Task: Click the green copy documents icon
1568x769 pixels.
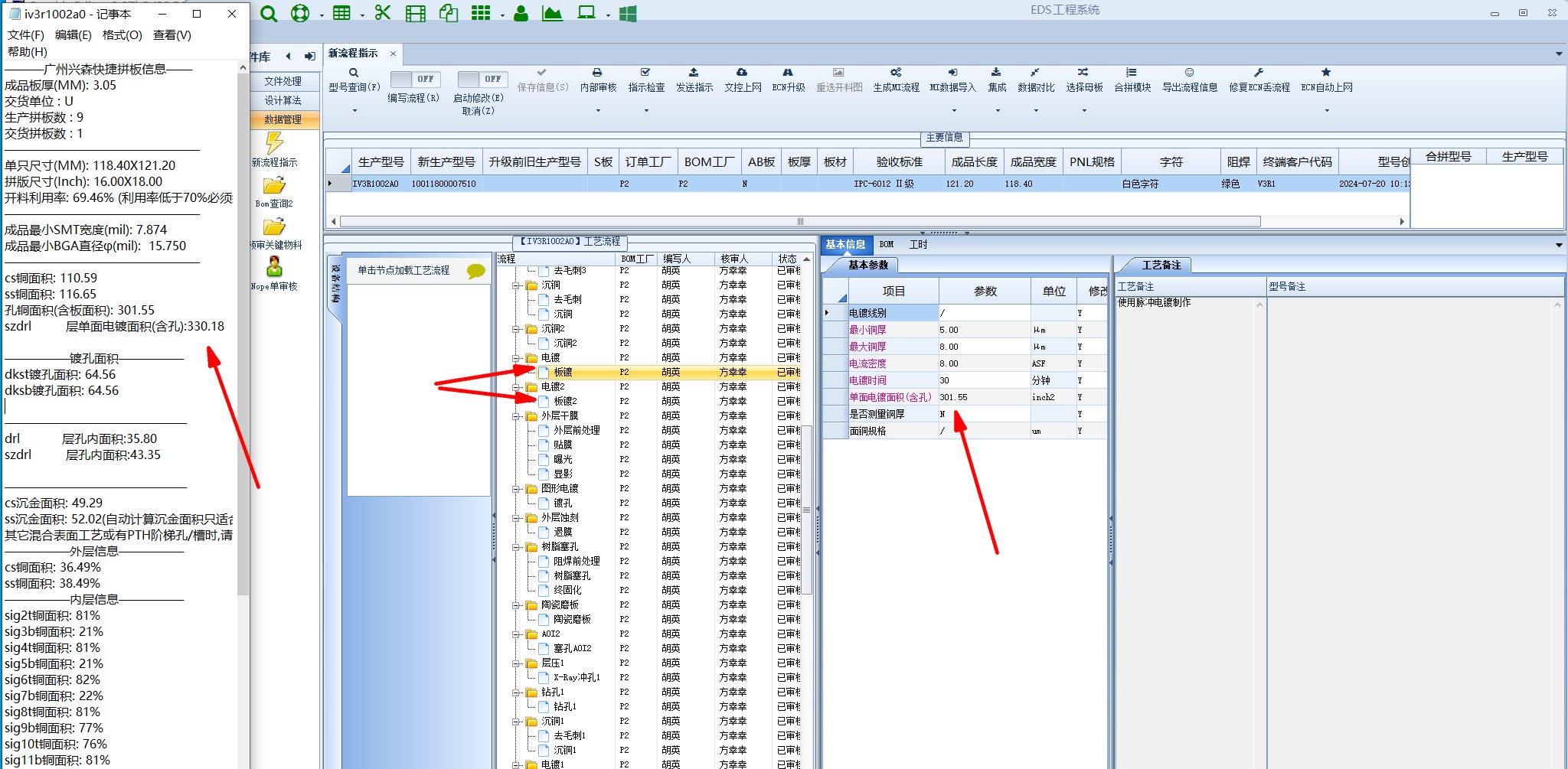Action: click(x=449, y=13)
